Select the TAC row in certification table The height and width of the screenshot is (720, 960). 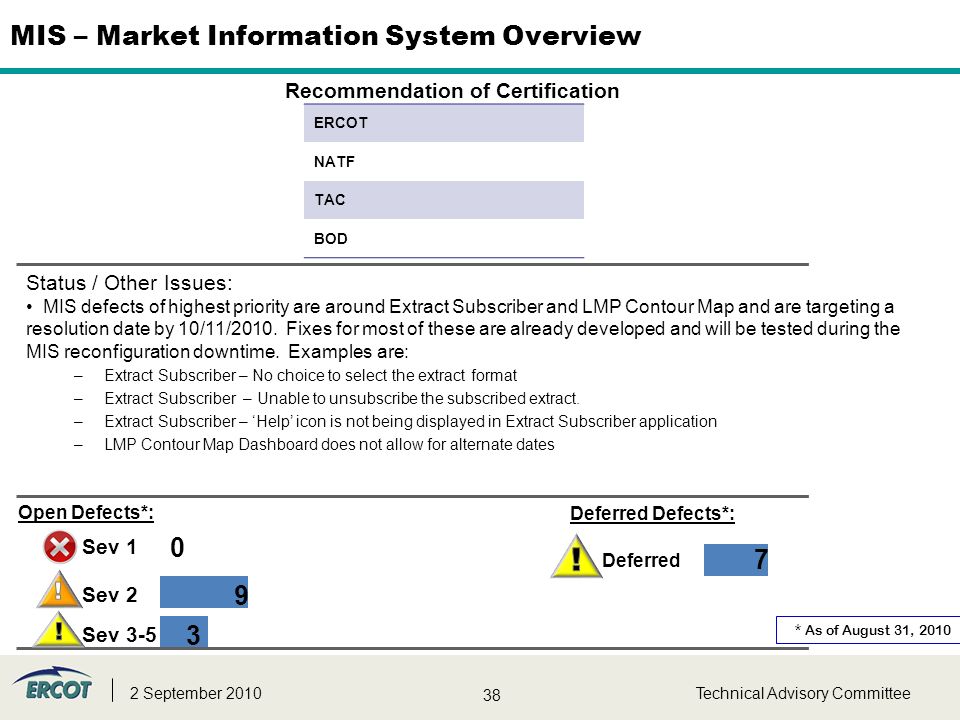pos(444,200)
